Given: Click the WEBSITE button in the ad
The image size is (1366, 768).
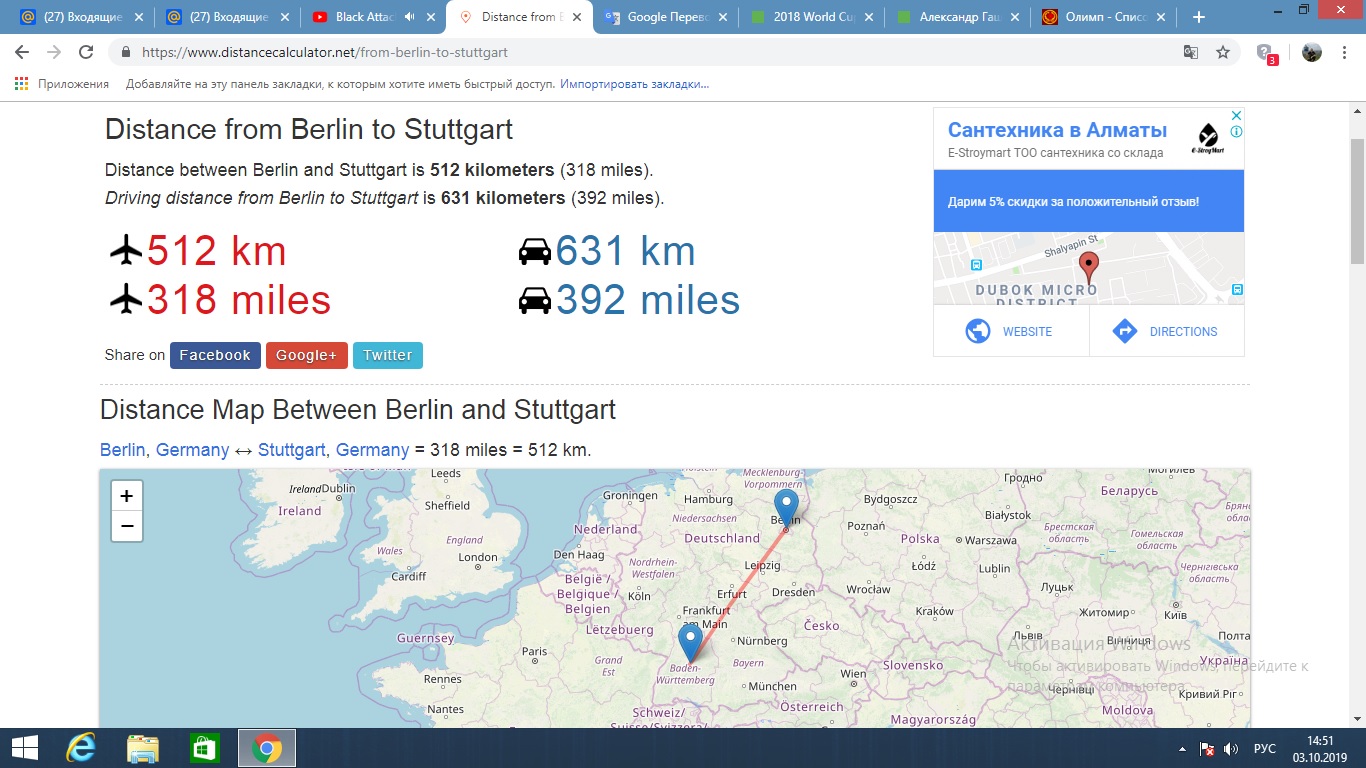Looking at the screenshot, I should (1011, 331).
